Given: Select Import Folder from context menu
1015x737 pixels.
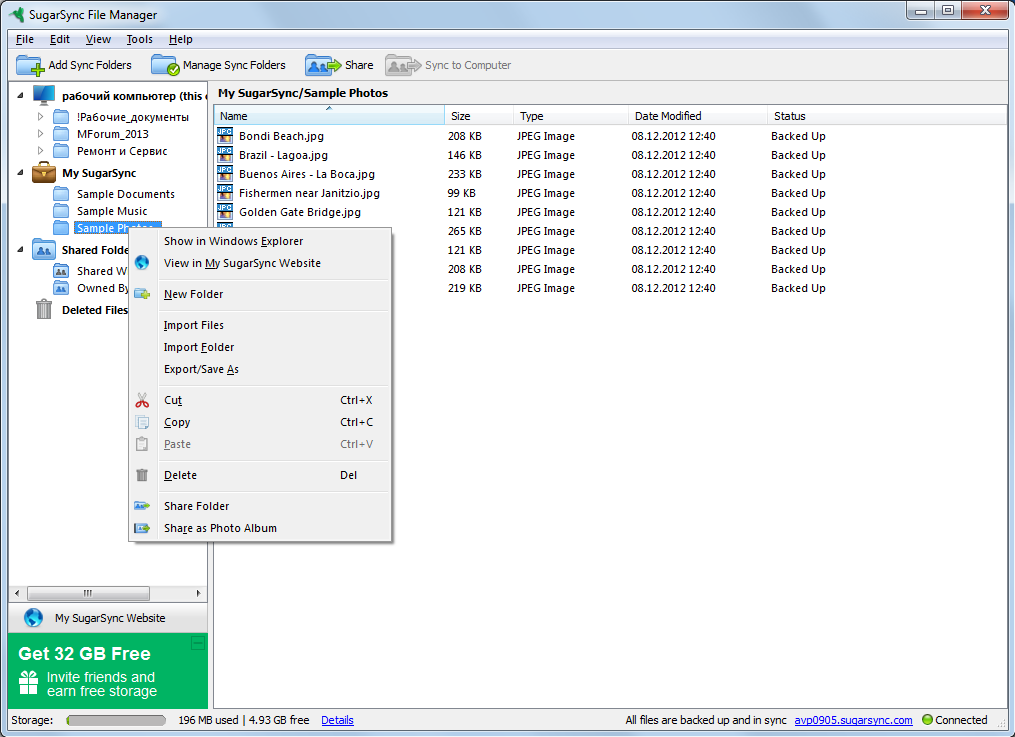Looking at the screenshot, I should click(x=260, y=347).
